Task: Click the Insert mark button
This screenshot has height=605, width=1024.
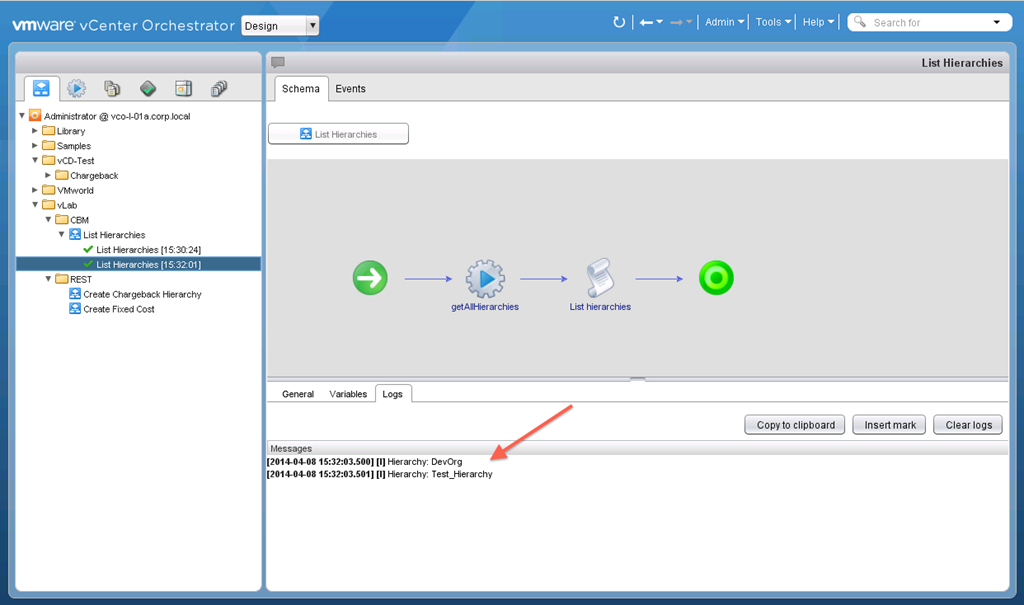Action: 889,425
